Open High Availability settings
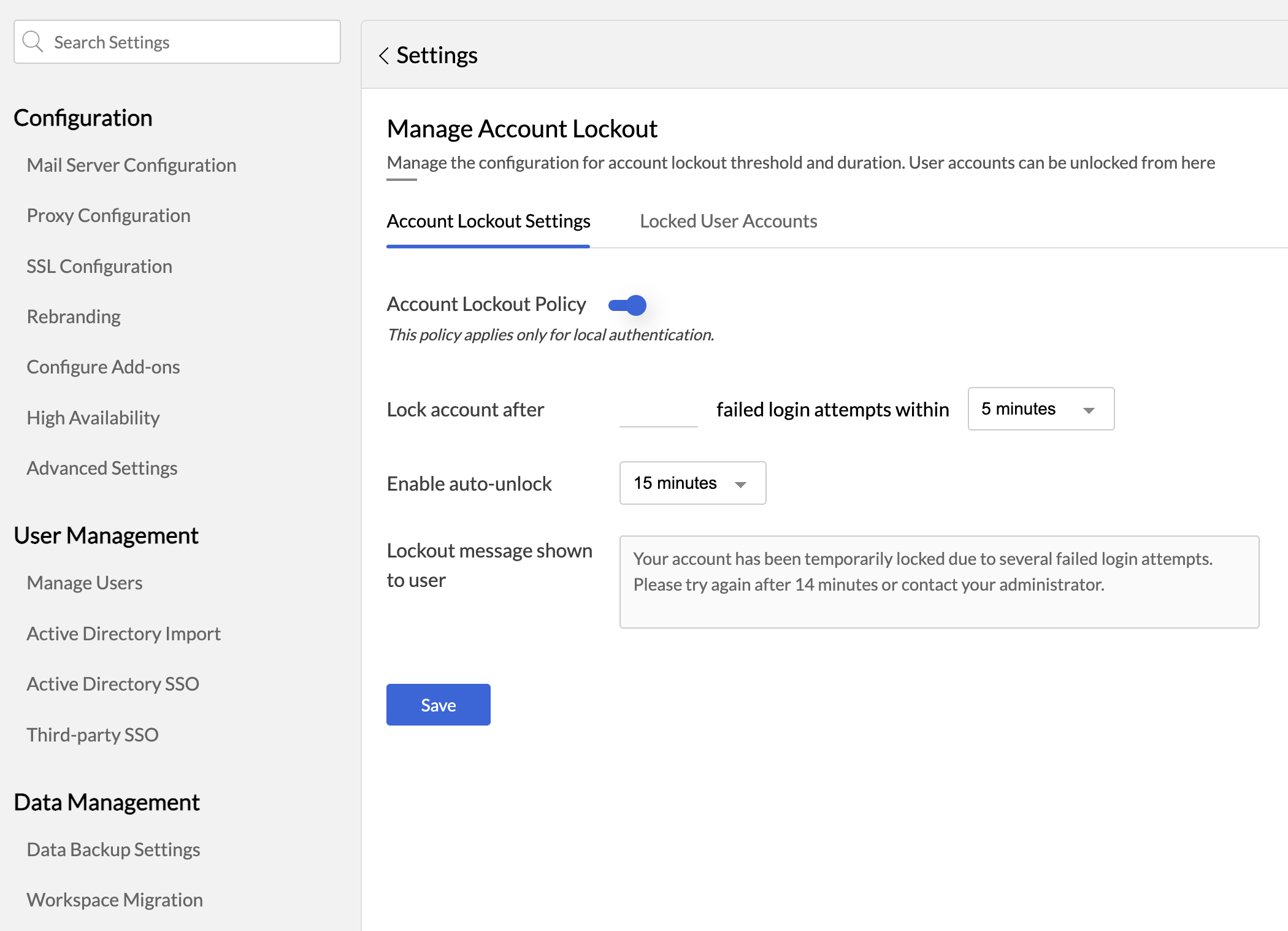 coord(93,418)
